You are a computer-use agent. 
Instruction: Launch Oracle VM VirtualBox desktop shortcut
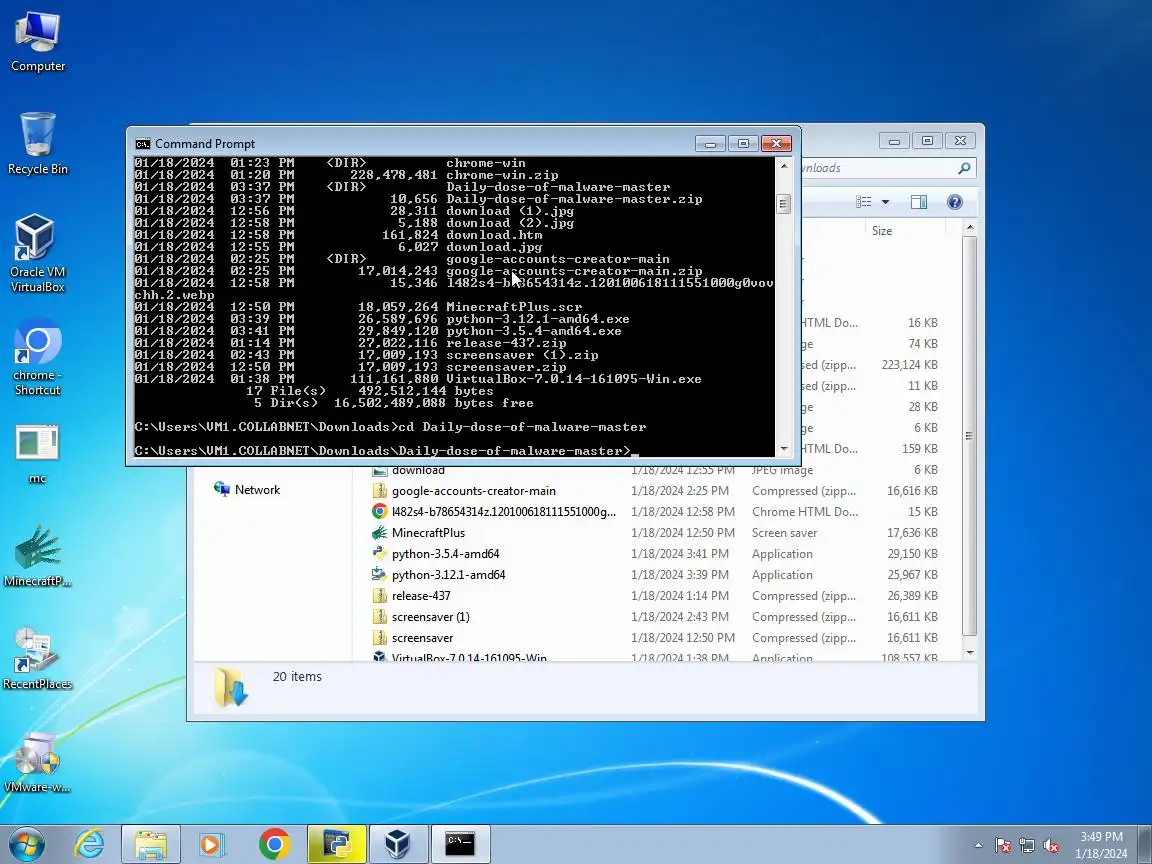coord(37,253)
